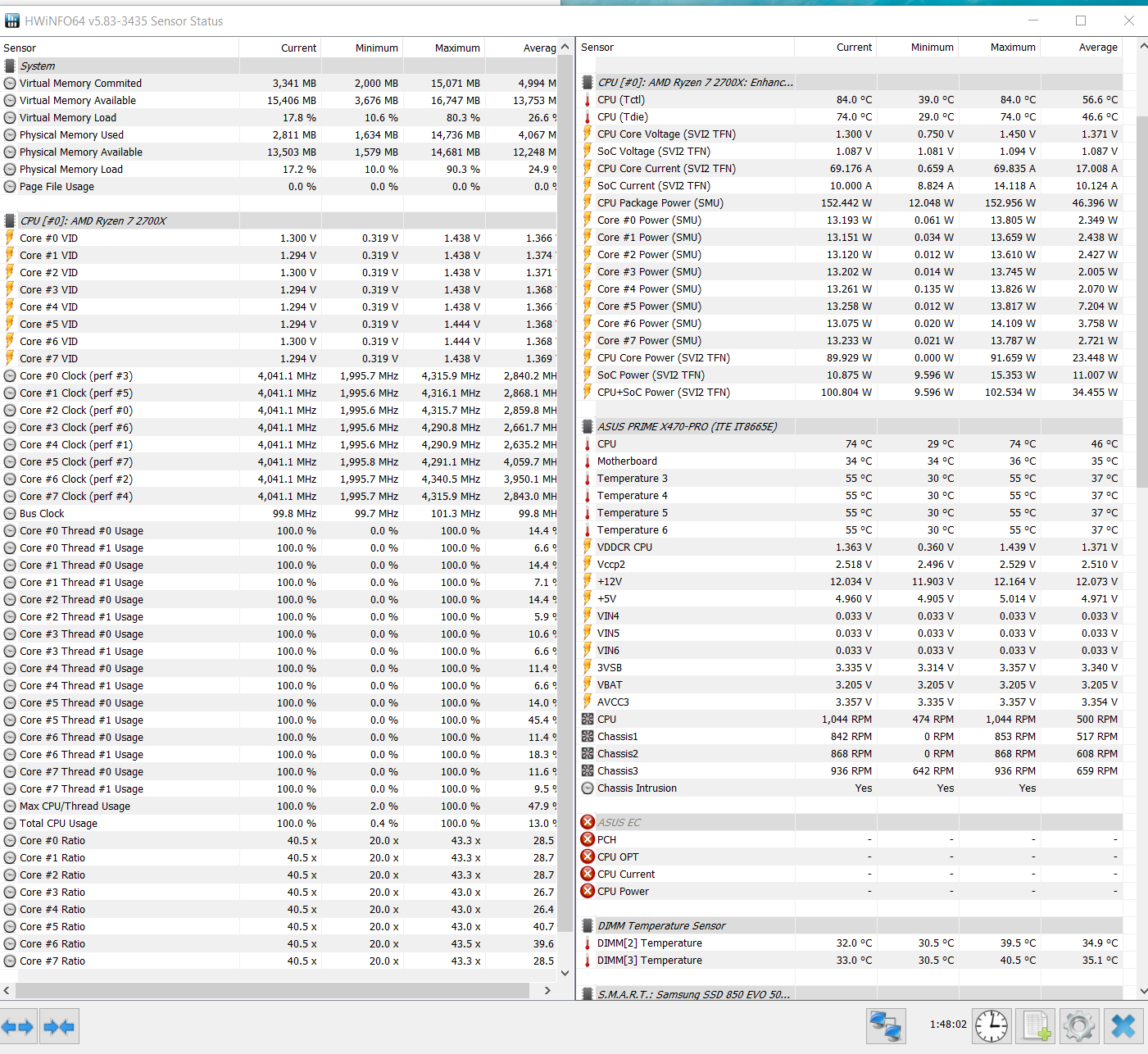Click the ASUS PRIME X470-PRO group icon
The image size is (1148, 1054).
point(588,426)
